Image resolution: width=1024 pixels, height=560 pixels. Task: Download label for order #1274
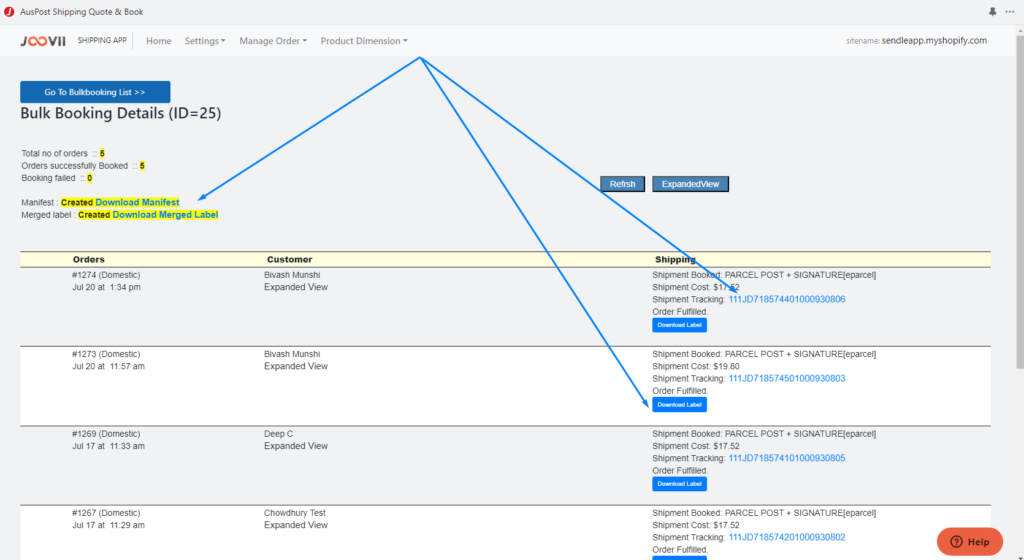click(x=679, y=325)
